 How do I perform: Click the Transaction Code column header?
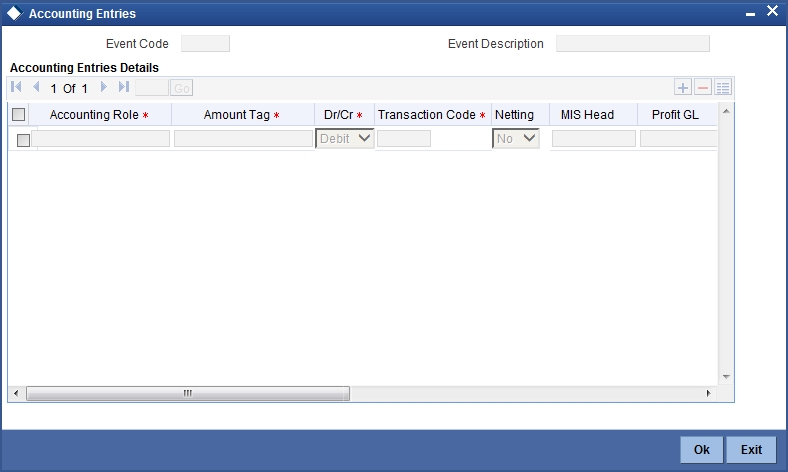pyautogui.click(x=433, y=115)
